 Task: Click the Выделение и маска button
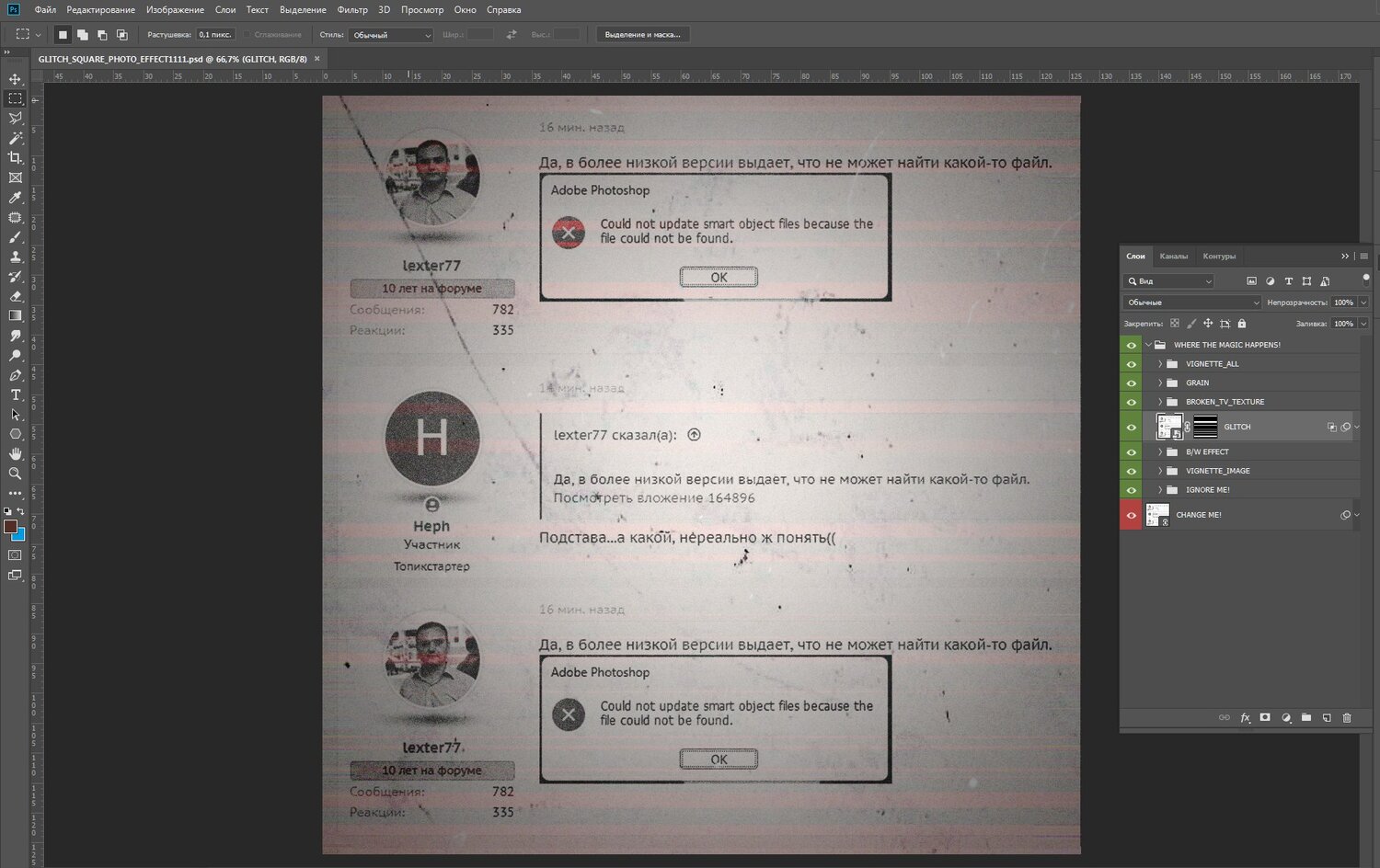coord(643,35)
